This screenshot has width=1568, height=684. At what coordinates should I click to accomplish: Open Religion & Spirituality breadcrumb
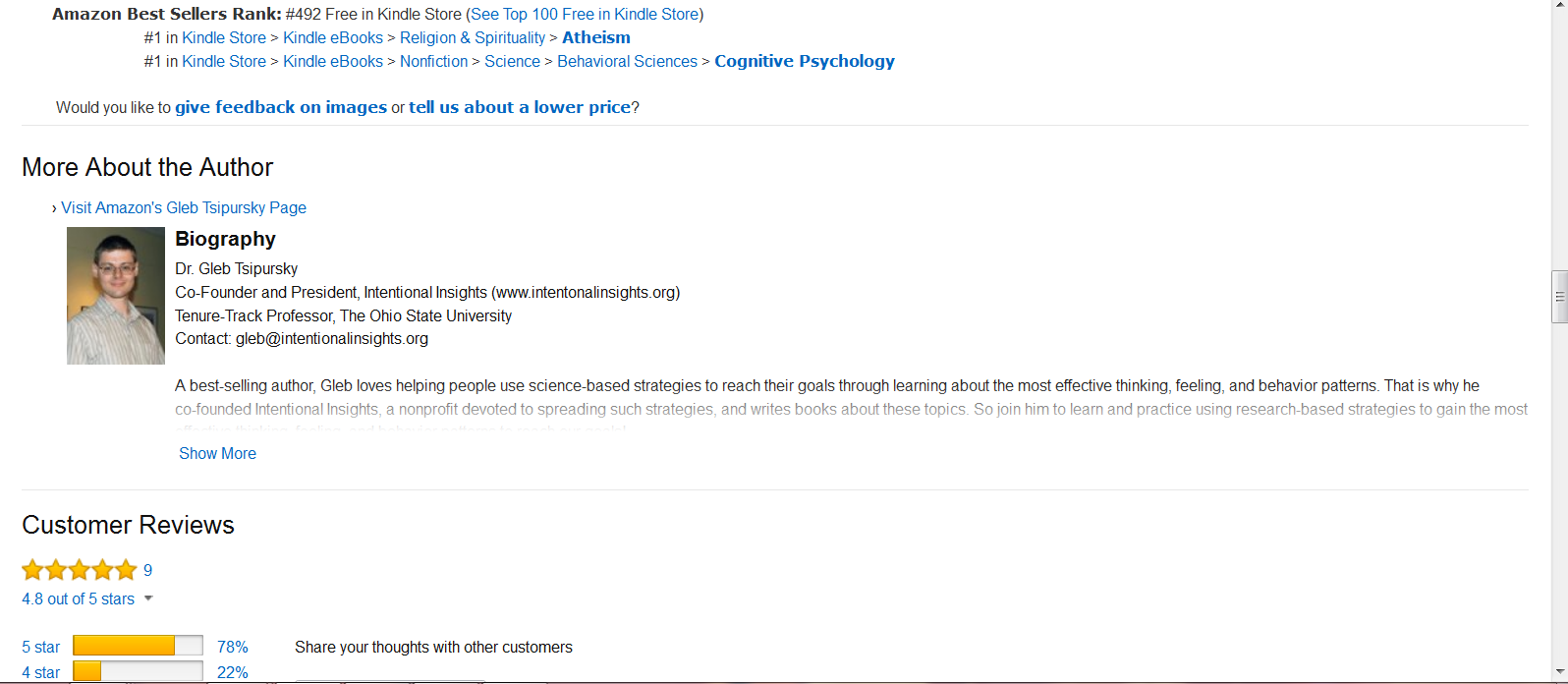pyautogui.click(x=472, y=37)
